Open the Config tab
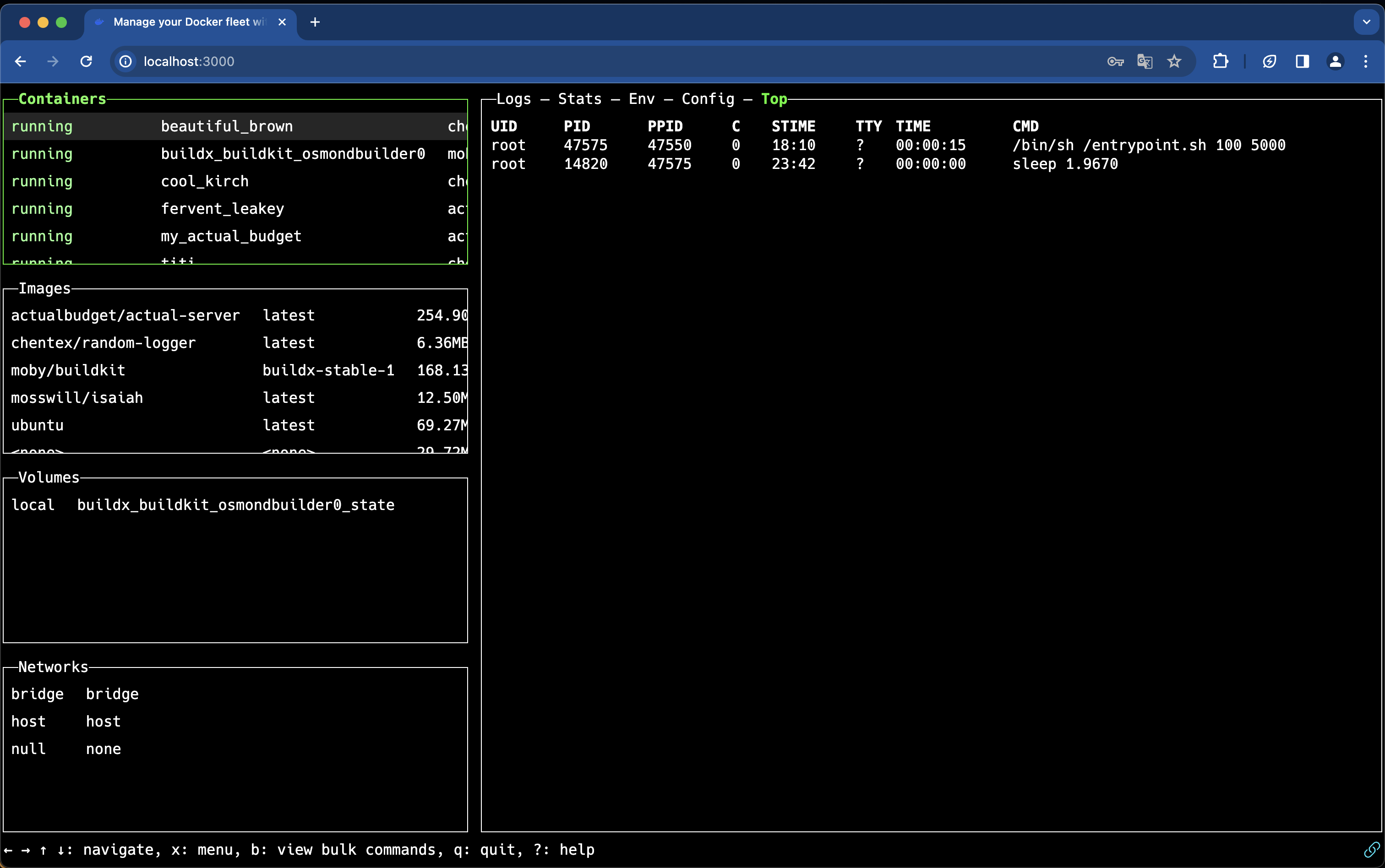 coord(708,99)
